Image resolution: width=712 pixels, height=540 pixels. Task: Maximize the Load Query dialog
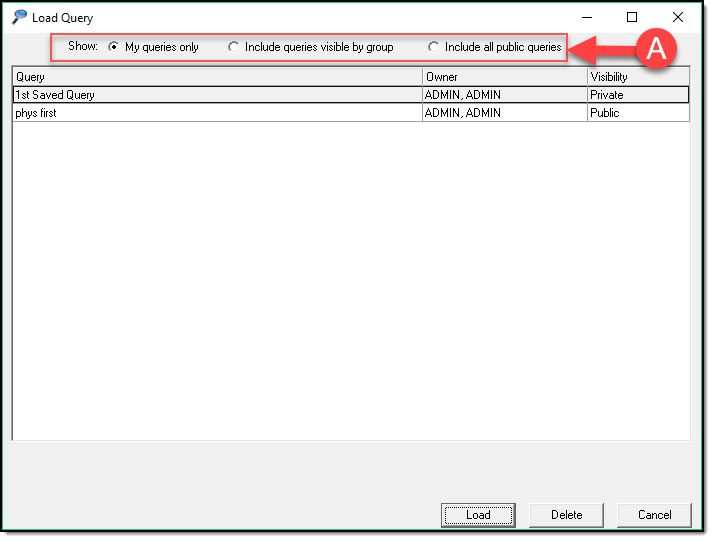click(632, 17)
